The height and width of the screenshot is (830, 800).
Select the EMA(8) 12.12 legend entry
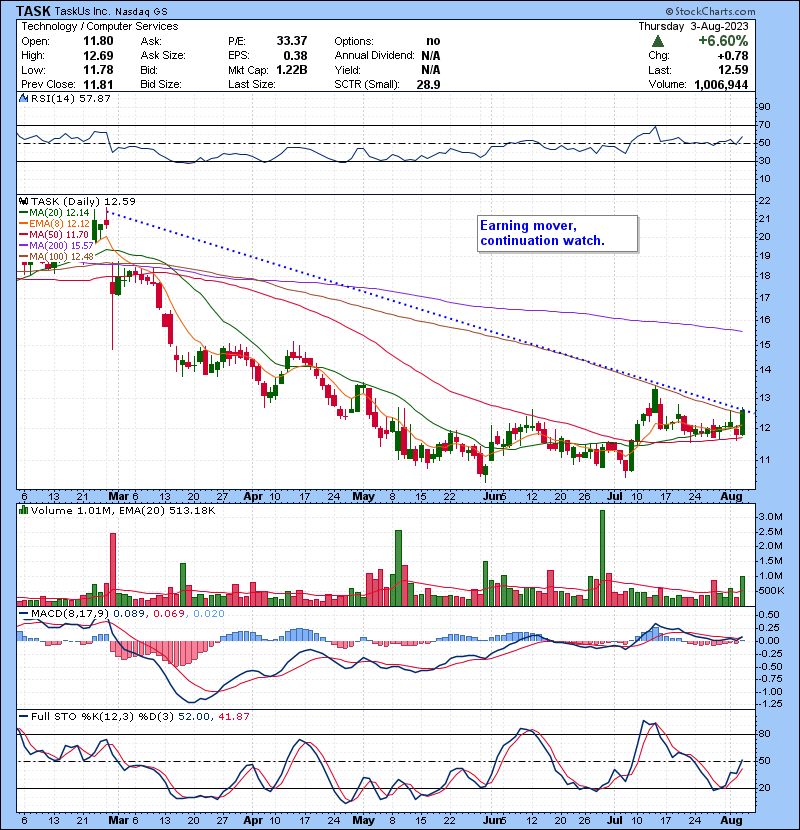pyautogui.click(x=54, y=224)
